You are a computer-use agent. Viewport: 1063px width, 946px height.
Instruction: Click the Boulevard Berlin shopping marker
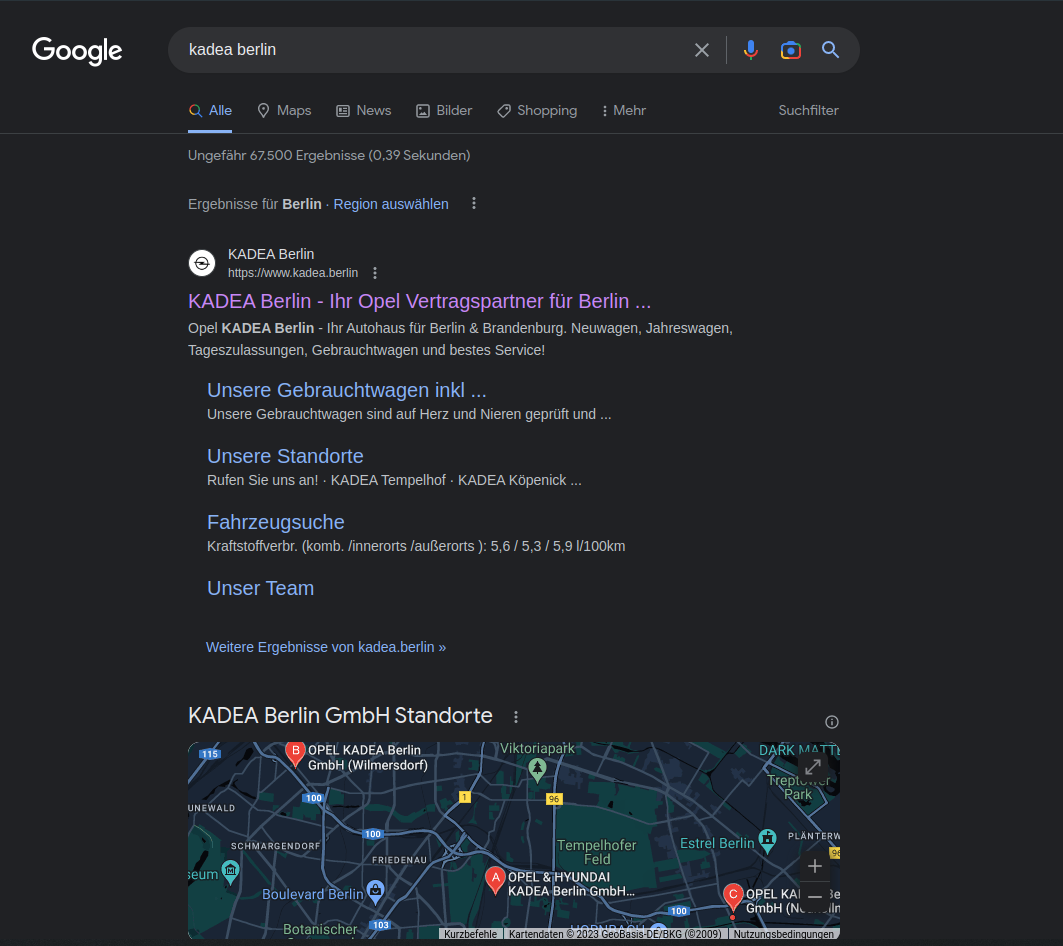click(x=376, y=890)
